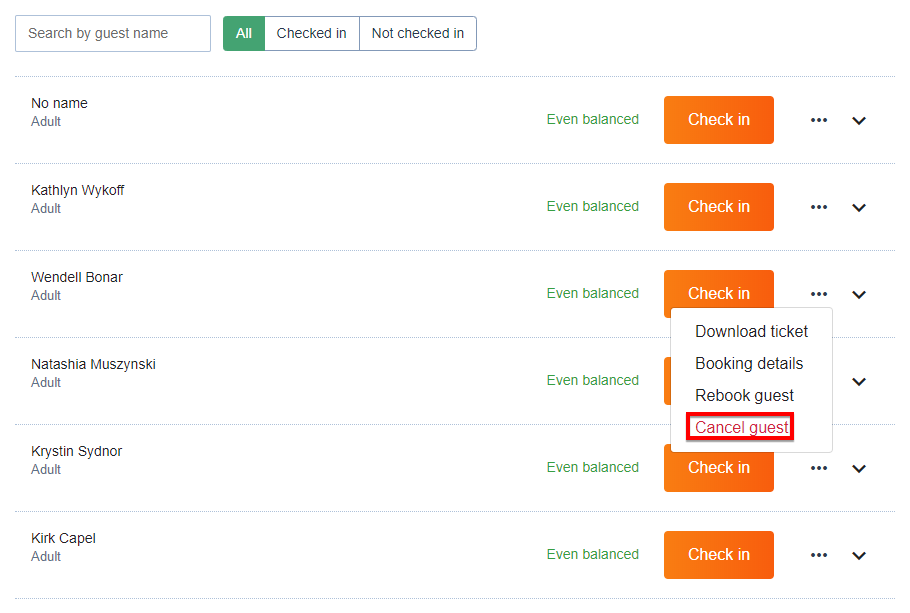Open Booking details from the menu

[749, 363]
